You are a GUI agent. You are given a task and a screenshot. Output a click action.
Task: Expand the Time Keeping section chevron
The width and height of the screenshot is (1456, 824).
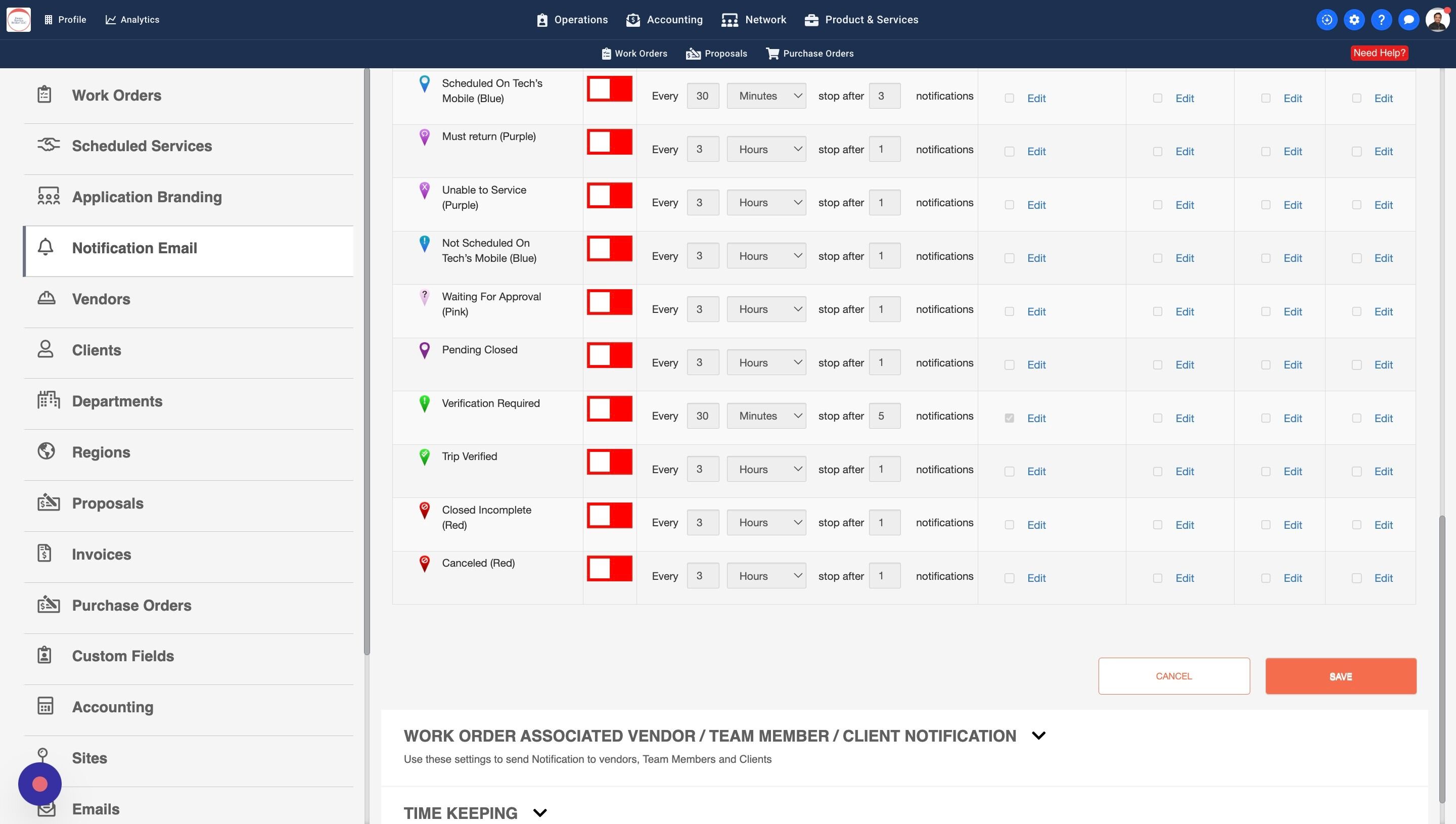[540, 813]
